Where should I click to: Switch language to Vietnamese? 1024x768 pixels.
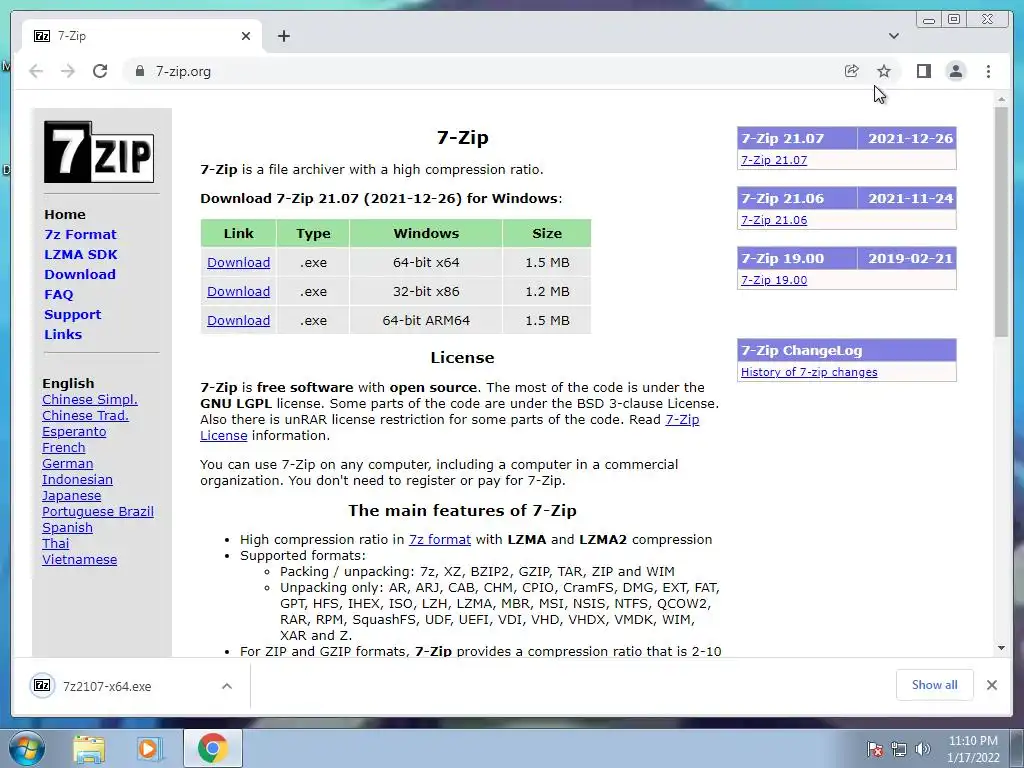79,560
